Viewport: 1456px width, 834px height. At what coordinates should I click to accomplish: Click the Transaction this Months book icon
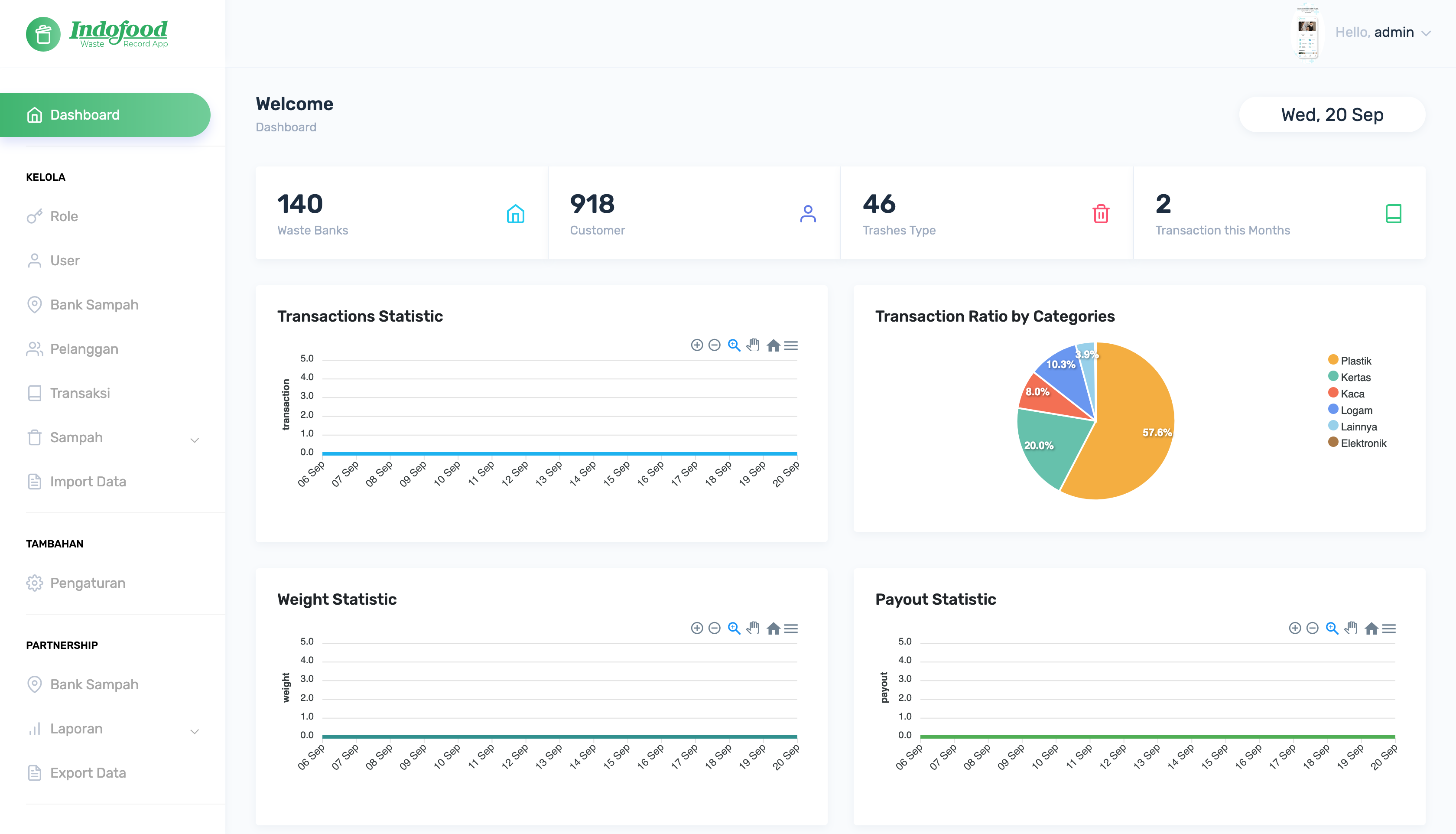(x=1393, y=214)
